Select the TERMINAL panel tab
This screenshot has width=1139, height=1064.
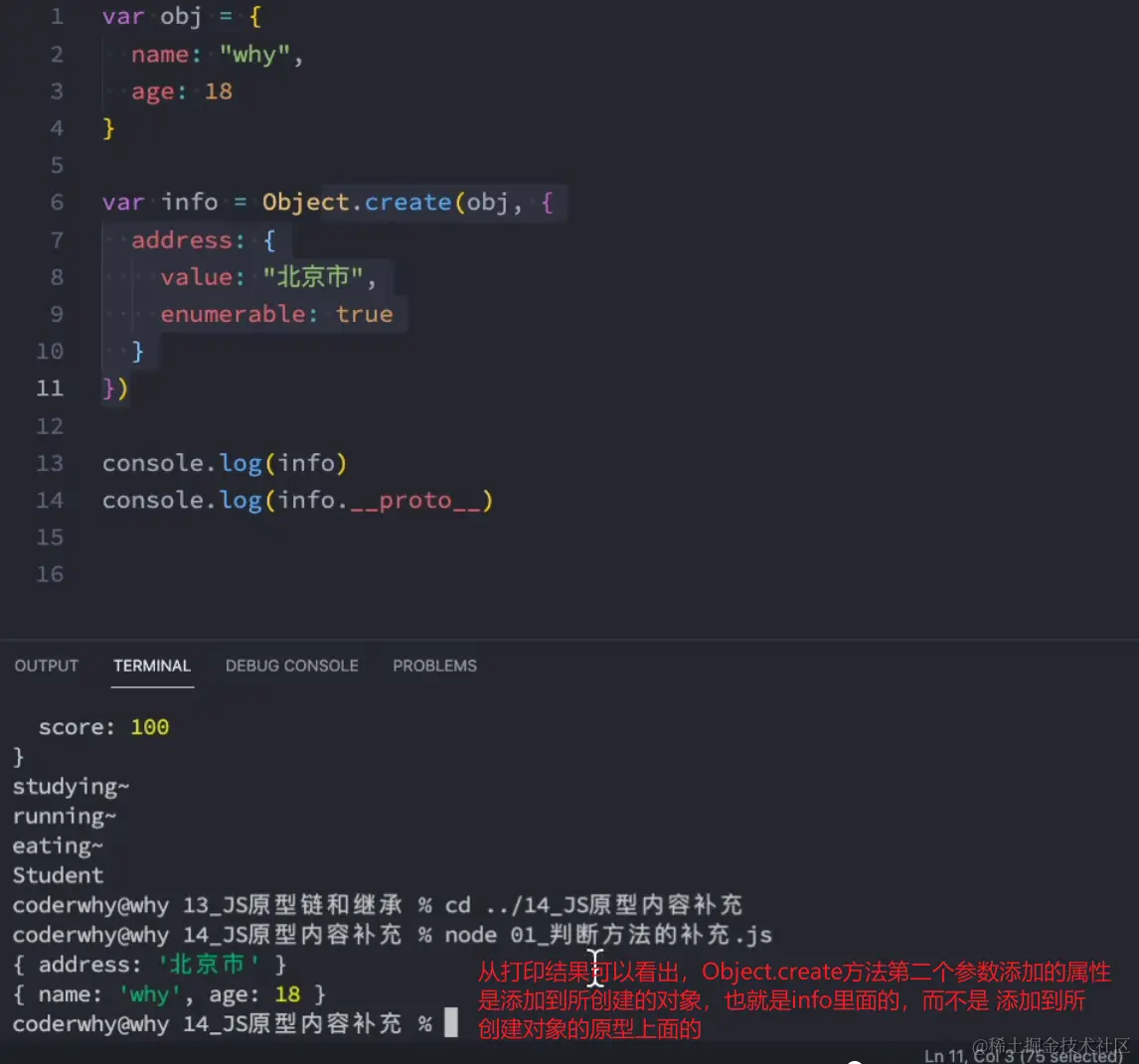click(x=152, y=666)
